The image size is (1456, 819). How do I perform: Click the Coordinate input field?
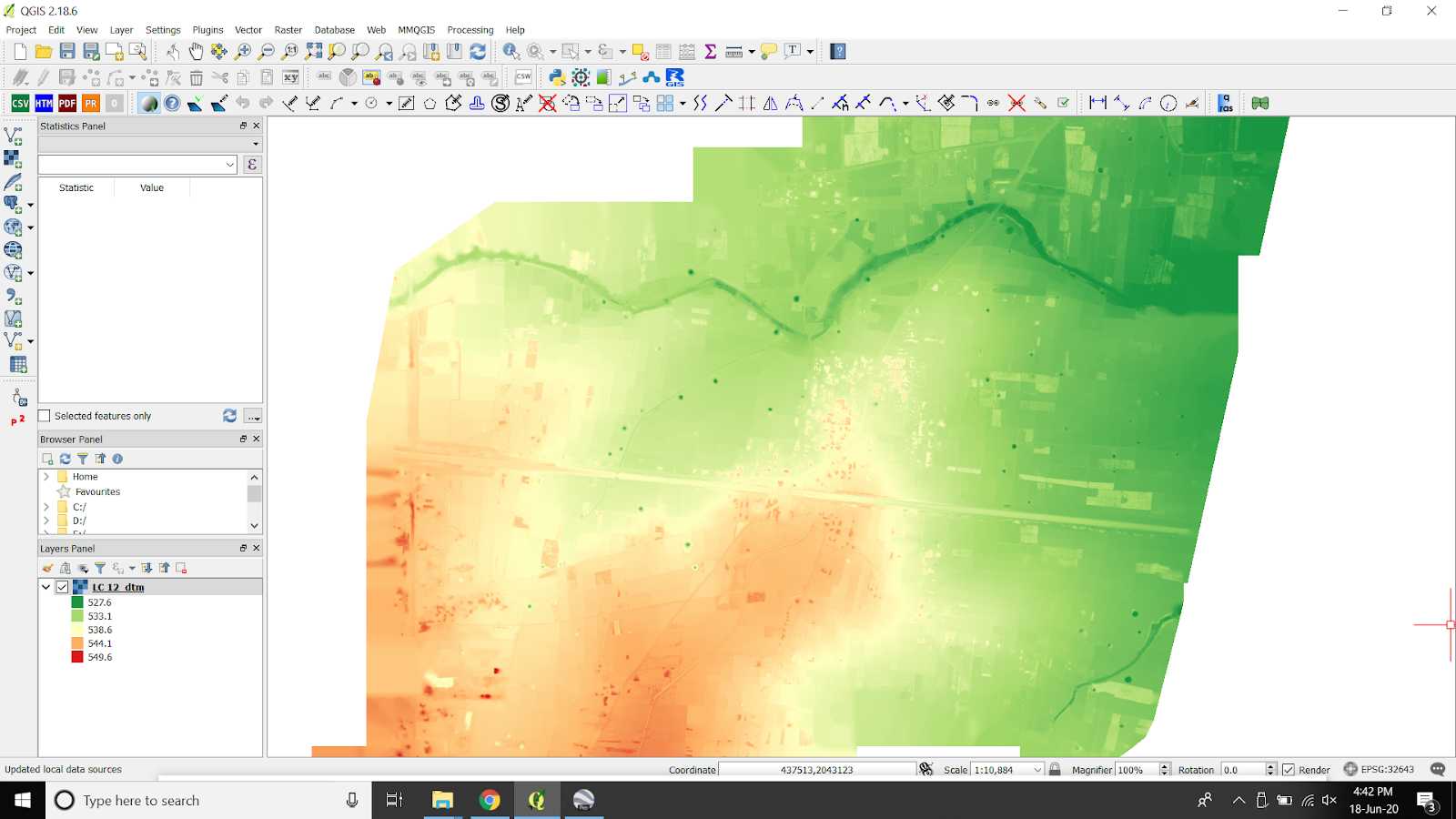(x=817, y=770)
